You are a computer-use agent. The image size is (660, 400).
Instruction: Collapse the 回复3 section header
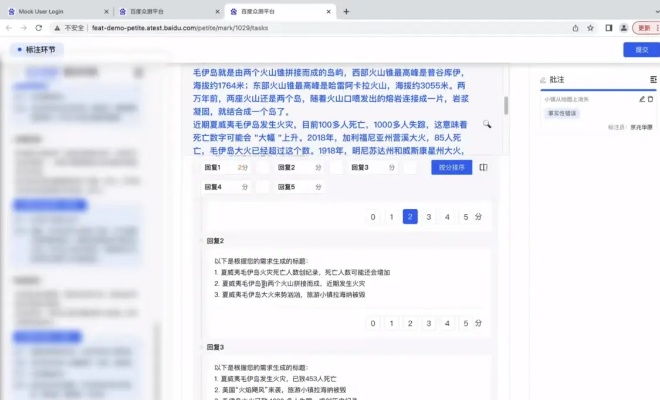click(213, 347)
